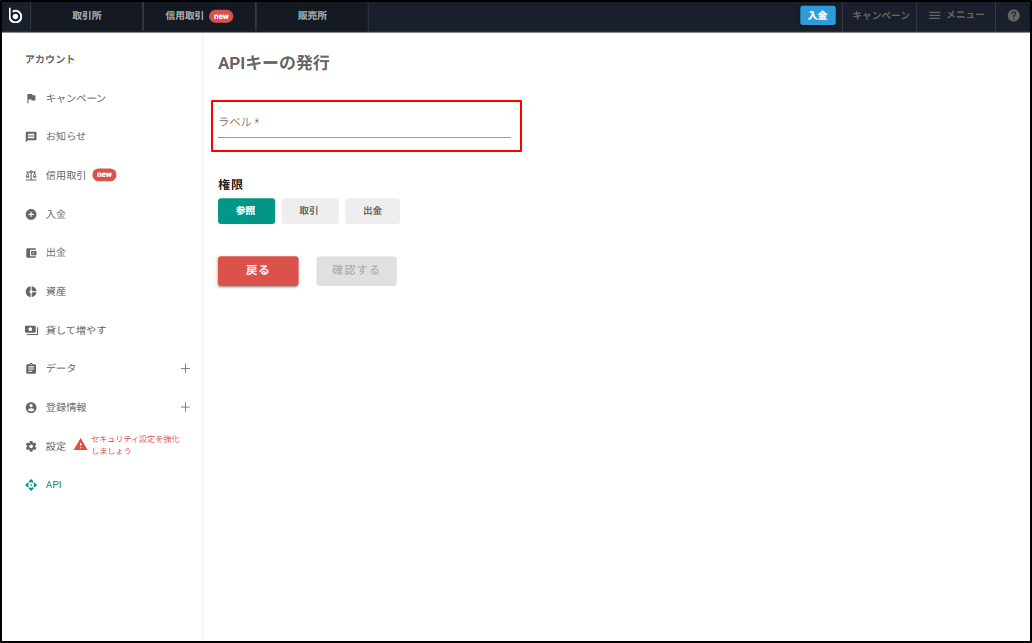Select the API connector icon in sidebar
Screen dimensions: 1032x643
(30, 485)
